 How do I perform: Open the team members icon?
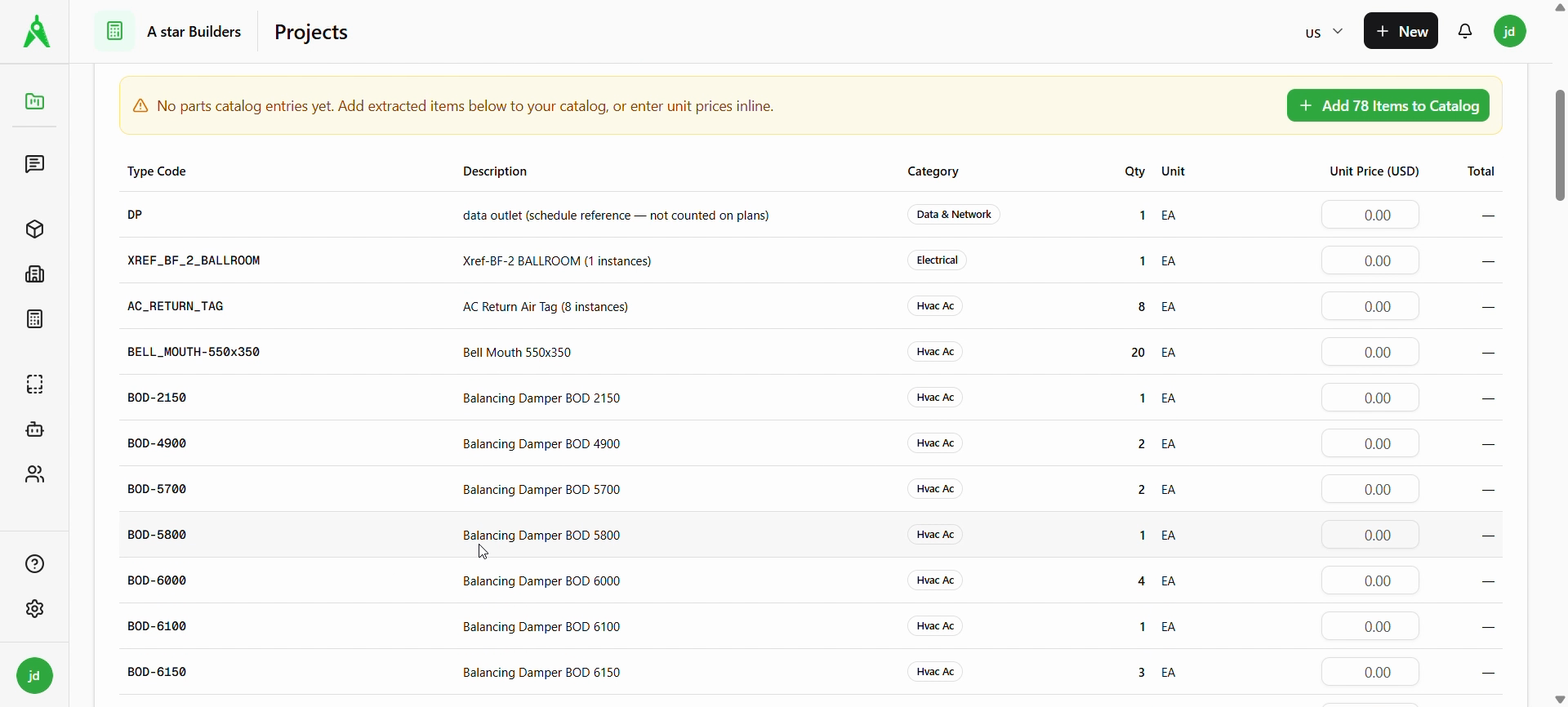(34, 474)
